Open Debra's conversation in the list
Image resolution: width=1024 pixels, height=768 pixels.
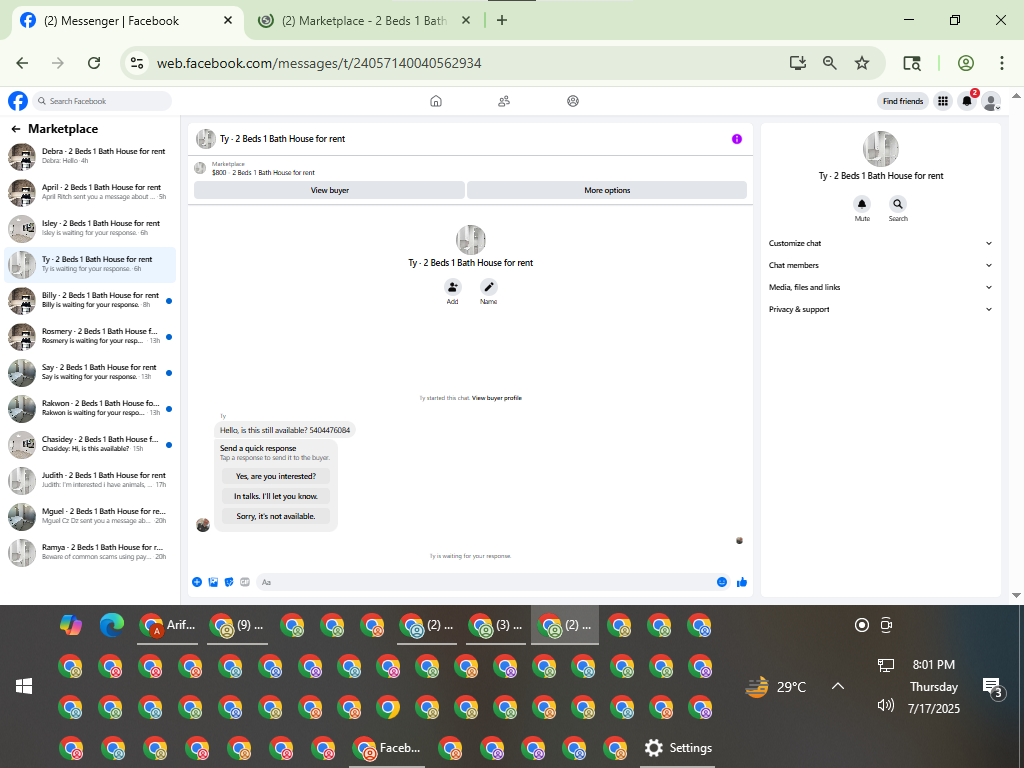tap(90, 156)
